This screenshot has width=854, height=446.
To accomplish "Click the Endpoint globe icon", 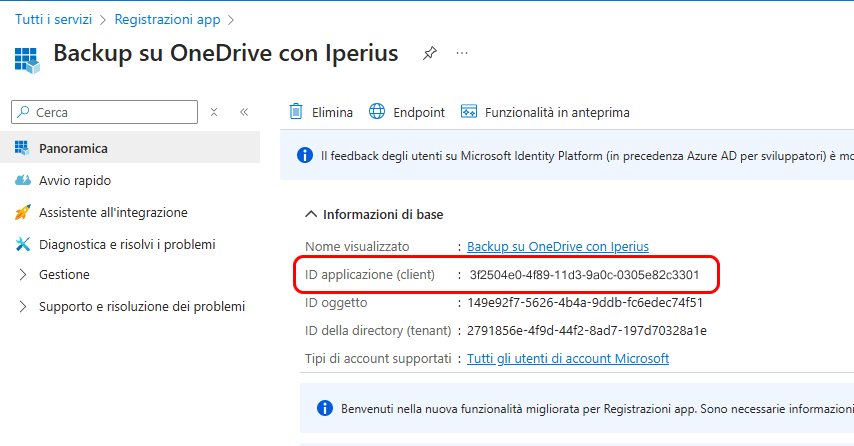I will pos(377,111).
